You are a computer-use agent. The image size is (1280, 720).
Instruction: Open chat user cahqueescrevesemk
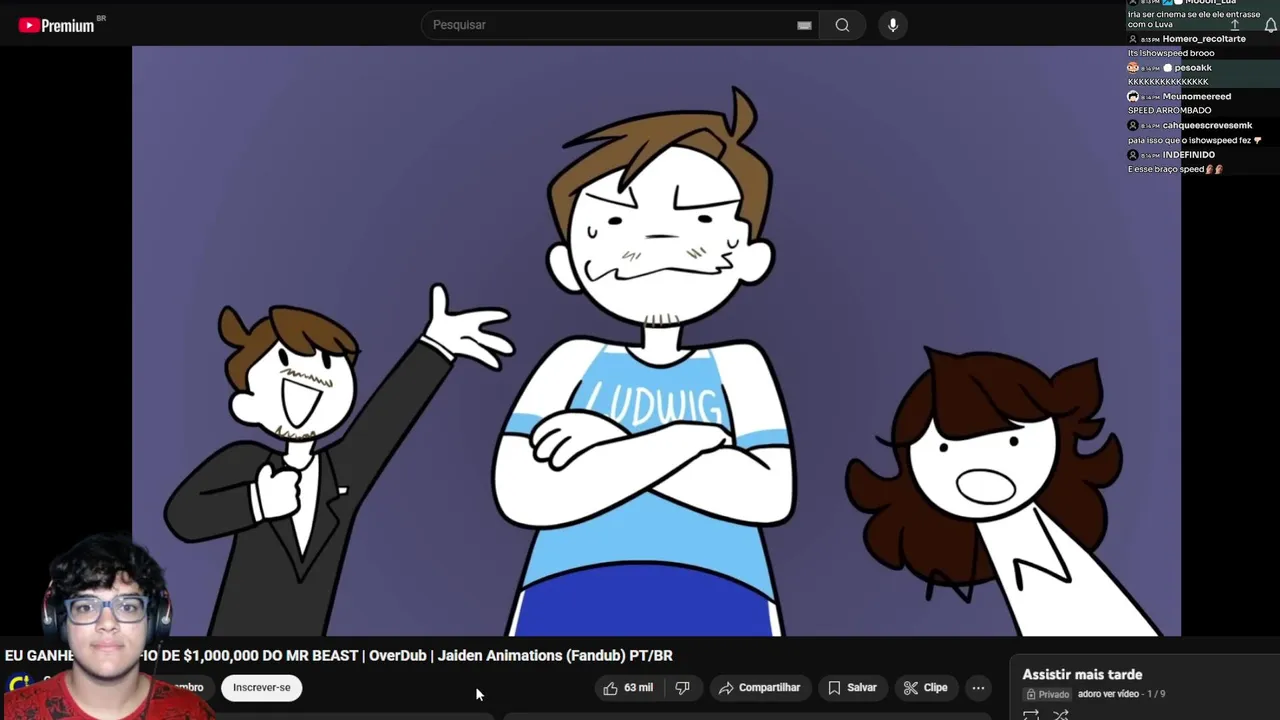1207,126
